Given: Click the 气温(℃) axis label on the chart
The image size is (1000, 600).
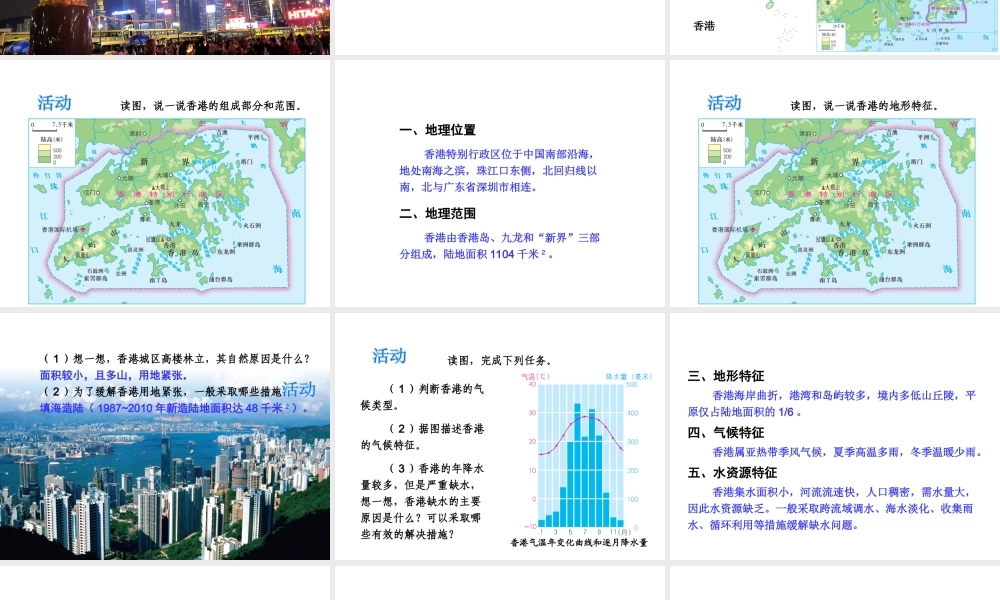Looking at the screenshot, I should point(535,377).
